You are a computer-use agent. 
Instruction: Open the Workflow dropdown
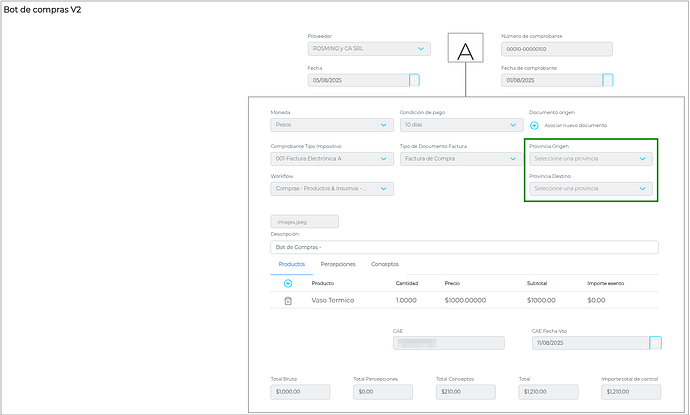pos(384,188)
